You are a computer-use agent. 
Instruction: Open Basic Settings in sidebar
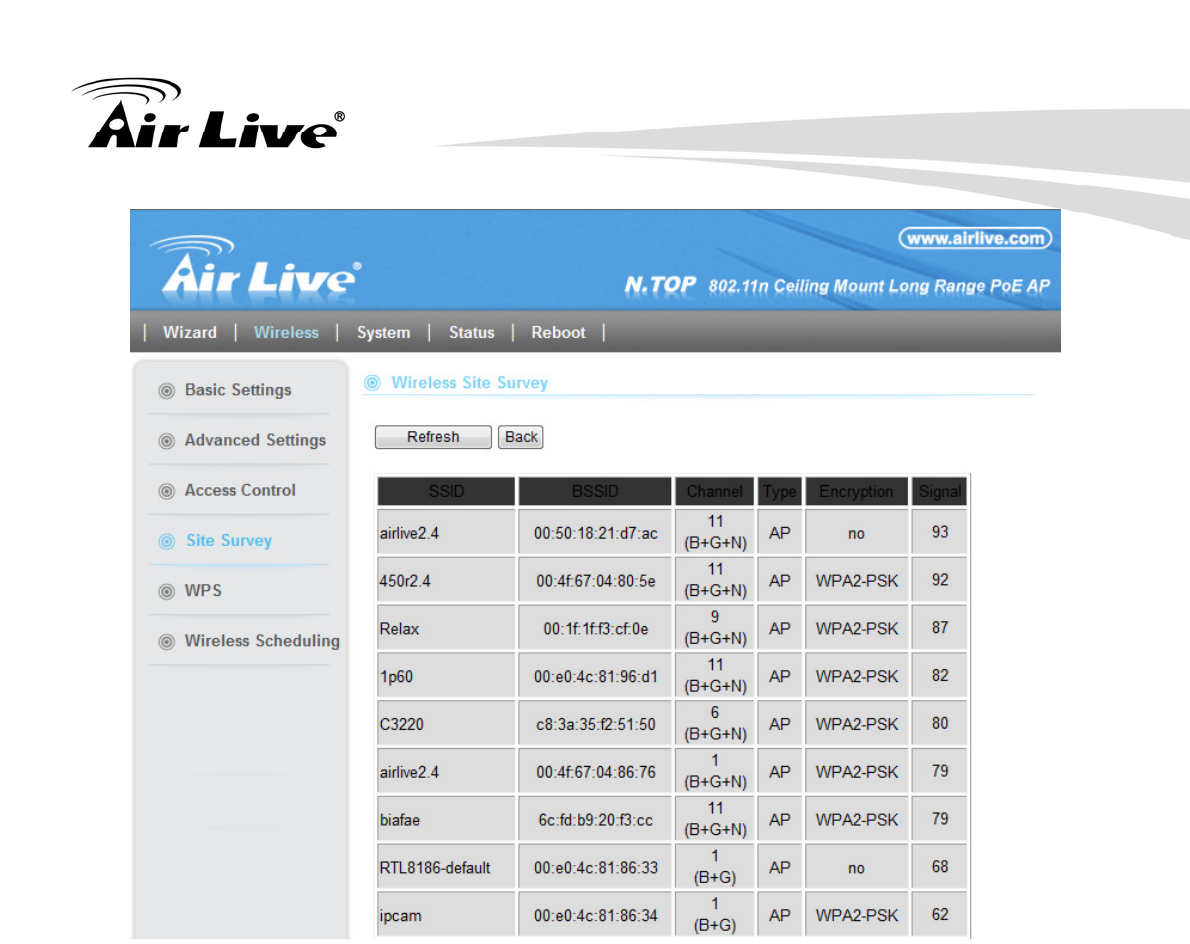[238, 390]
